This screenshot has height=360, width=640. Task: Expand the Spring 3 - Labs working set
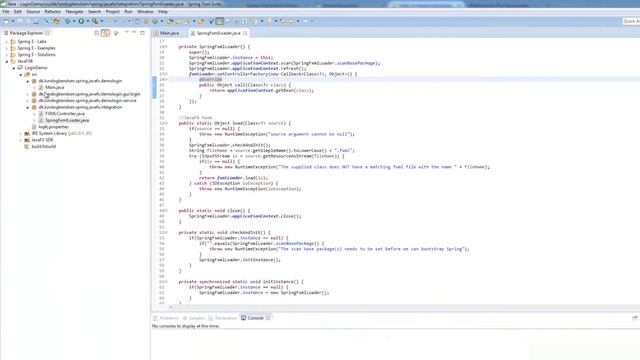pos(7,42)
